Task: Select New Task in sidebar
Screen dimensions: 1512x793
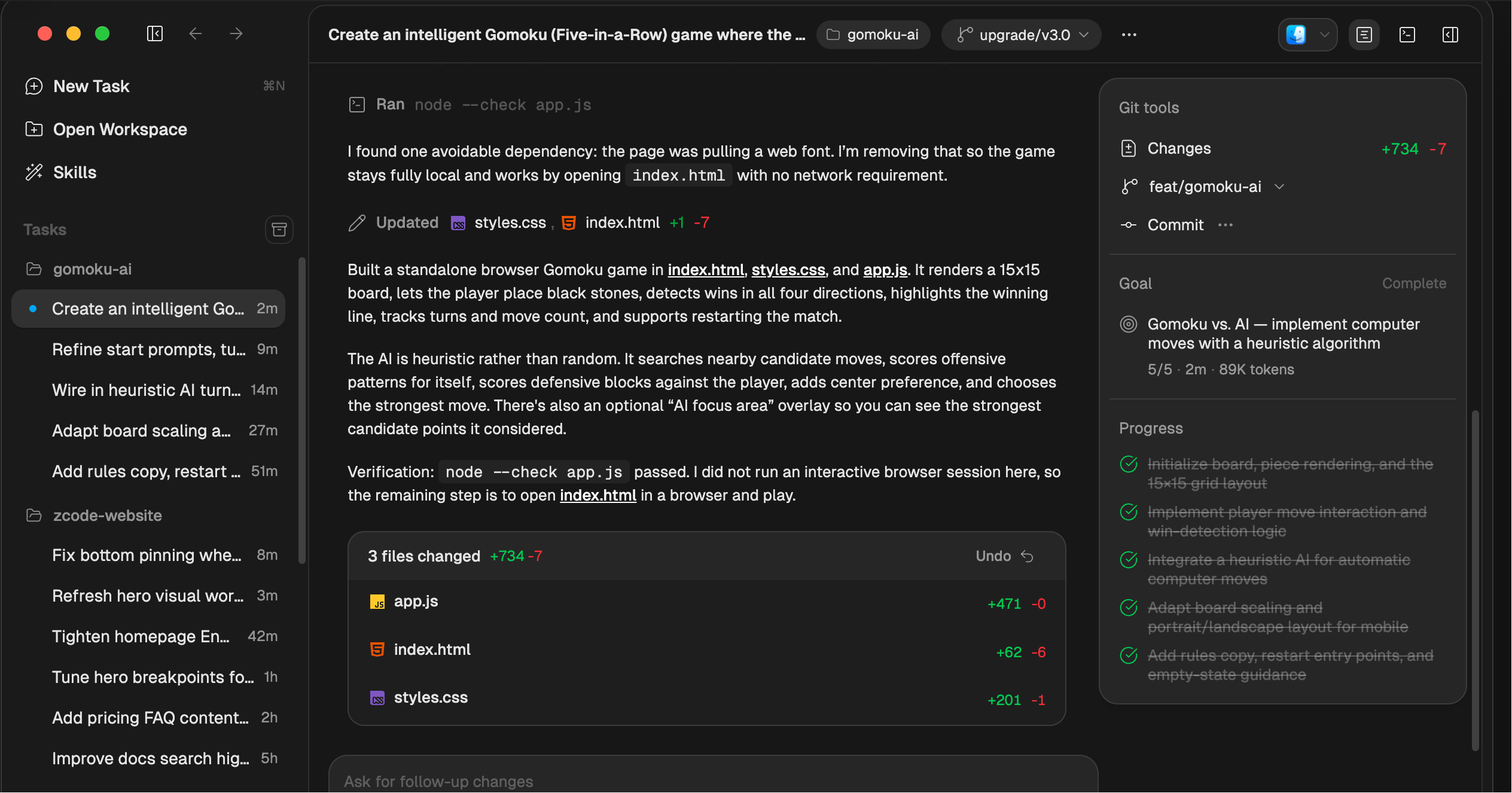Action: click(155, 86)
